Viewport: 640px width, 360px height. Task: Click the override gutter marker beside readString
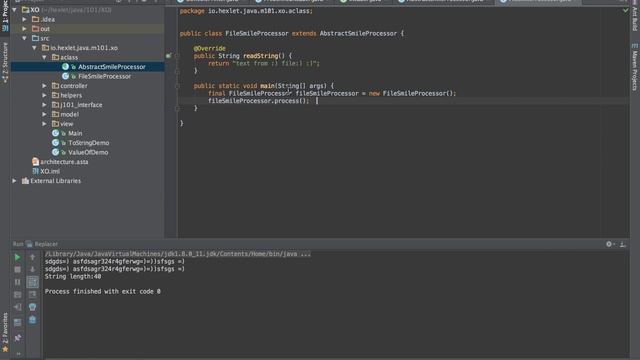point(169,56)
